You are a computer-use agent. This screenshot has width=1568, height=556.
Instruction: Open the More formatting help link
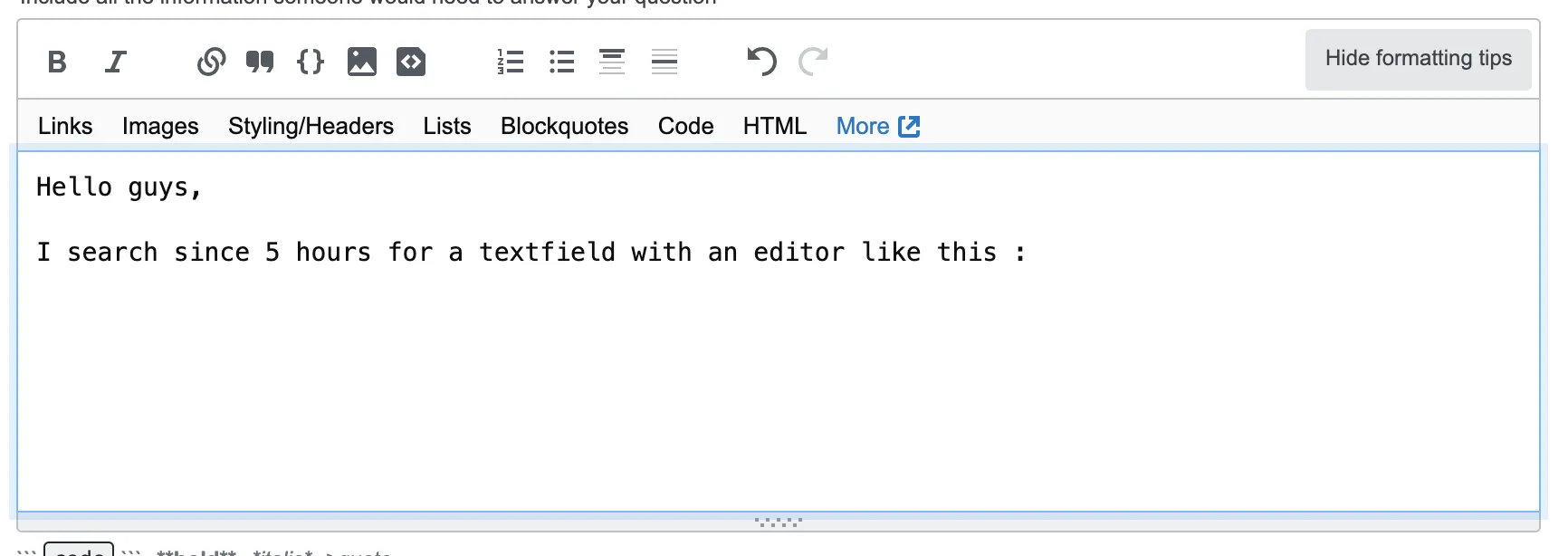pos(877,126)
